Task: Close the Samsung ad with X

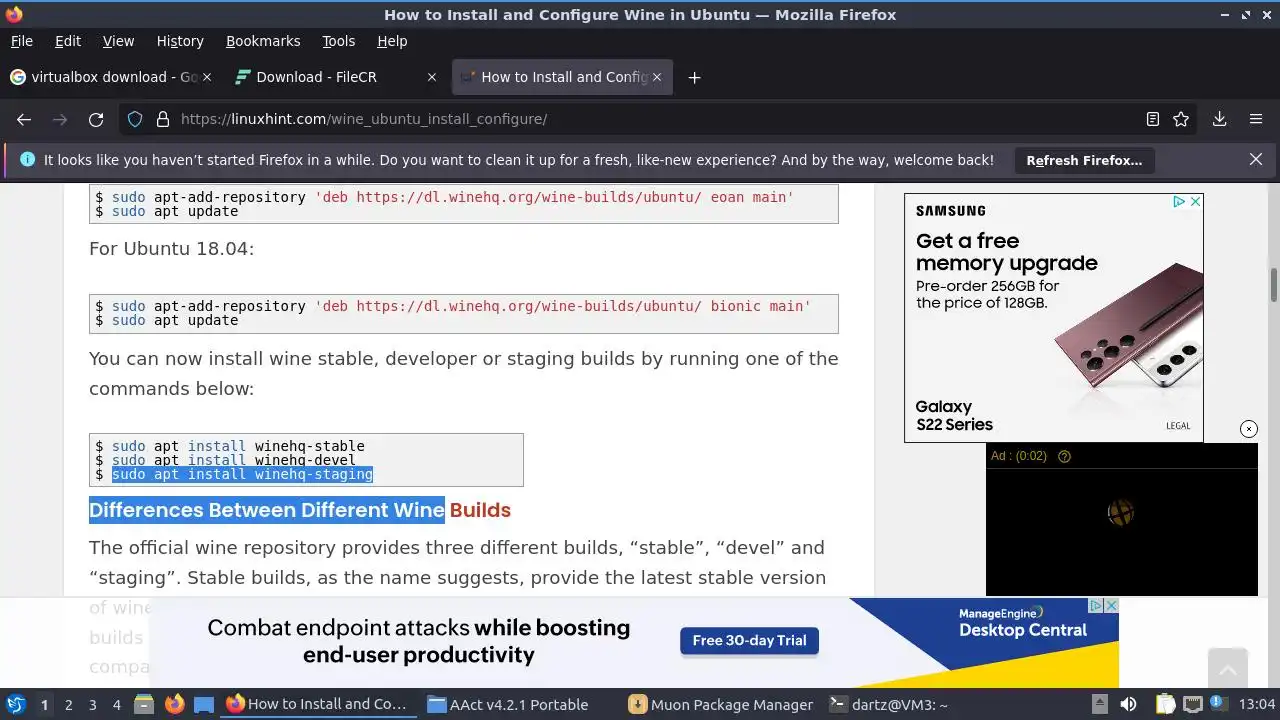Action: (x=1195, y=201)
